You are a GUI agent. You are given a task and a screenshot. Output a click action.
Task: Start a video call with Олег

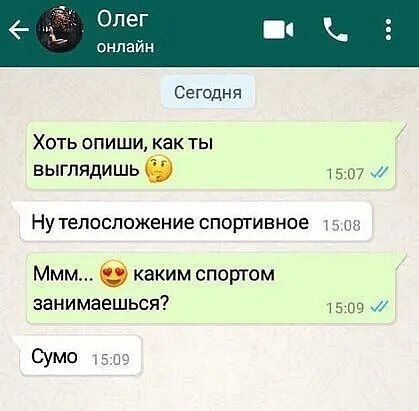point(279,30)
